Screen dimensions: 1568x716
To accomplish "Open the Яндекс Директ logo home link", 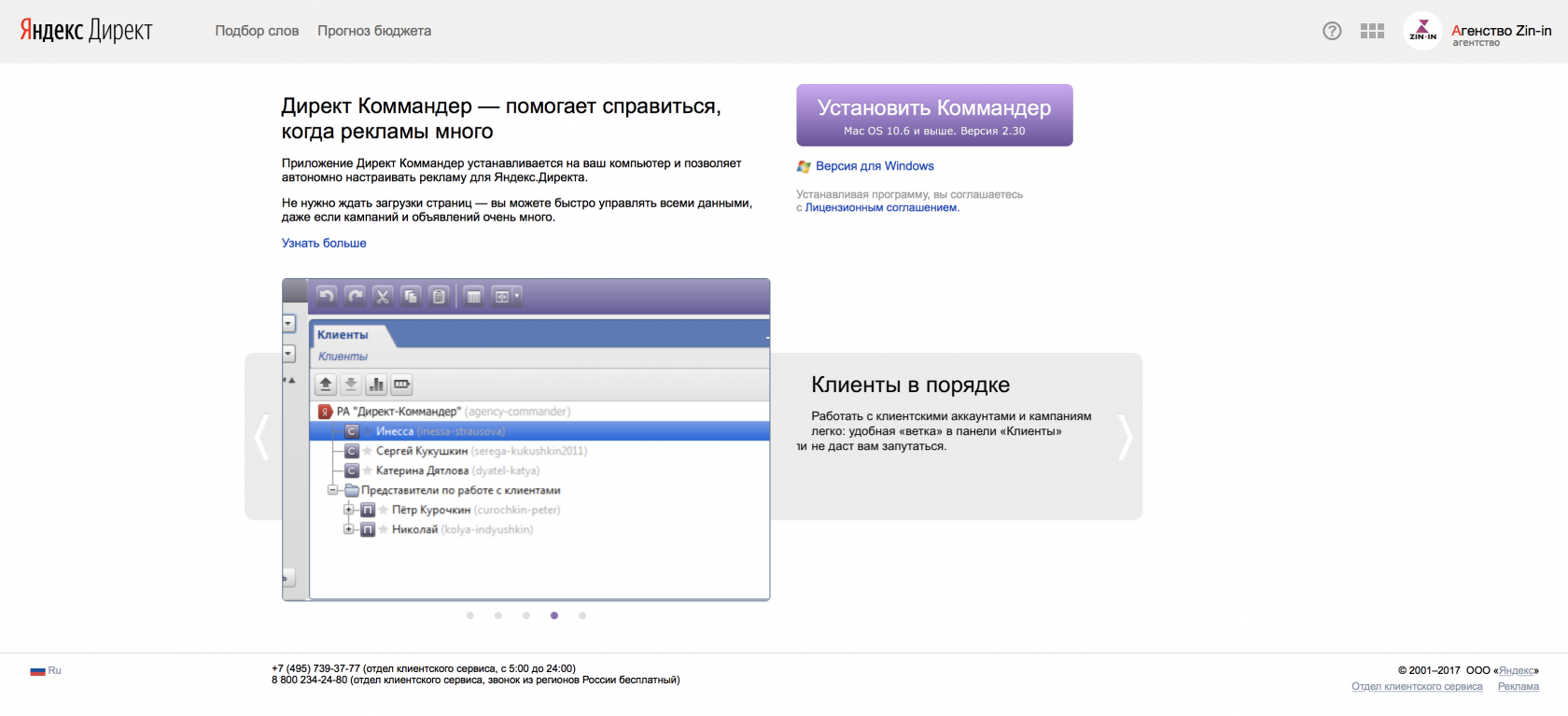I will tap(86, 31).
